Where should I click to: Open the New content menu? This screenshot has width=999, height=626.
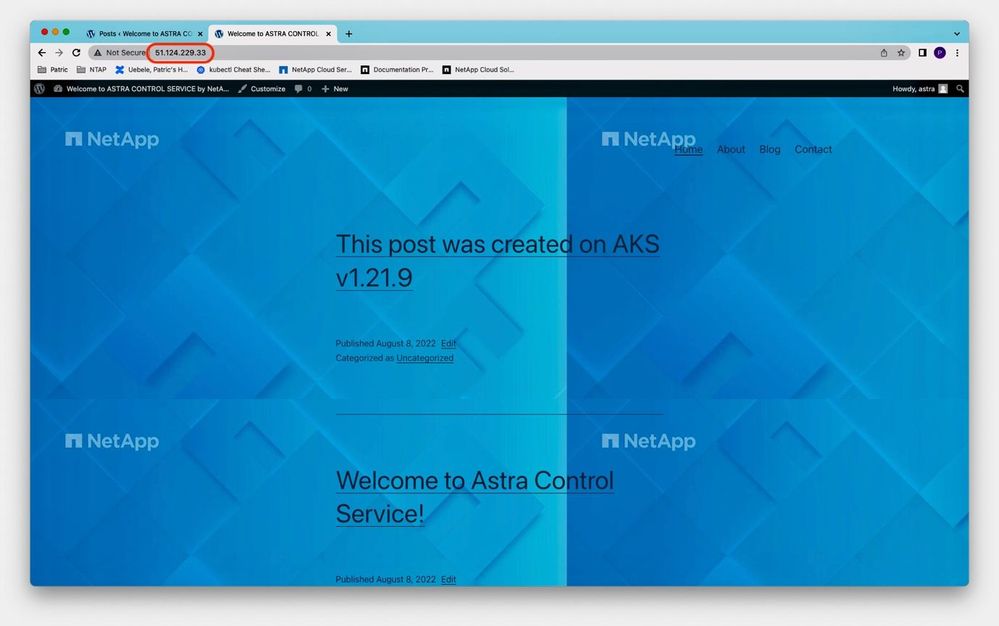point(335,89)
